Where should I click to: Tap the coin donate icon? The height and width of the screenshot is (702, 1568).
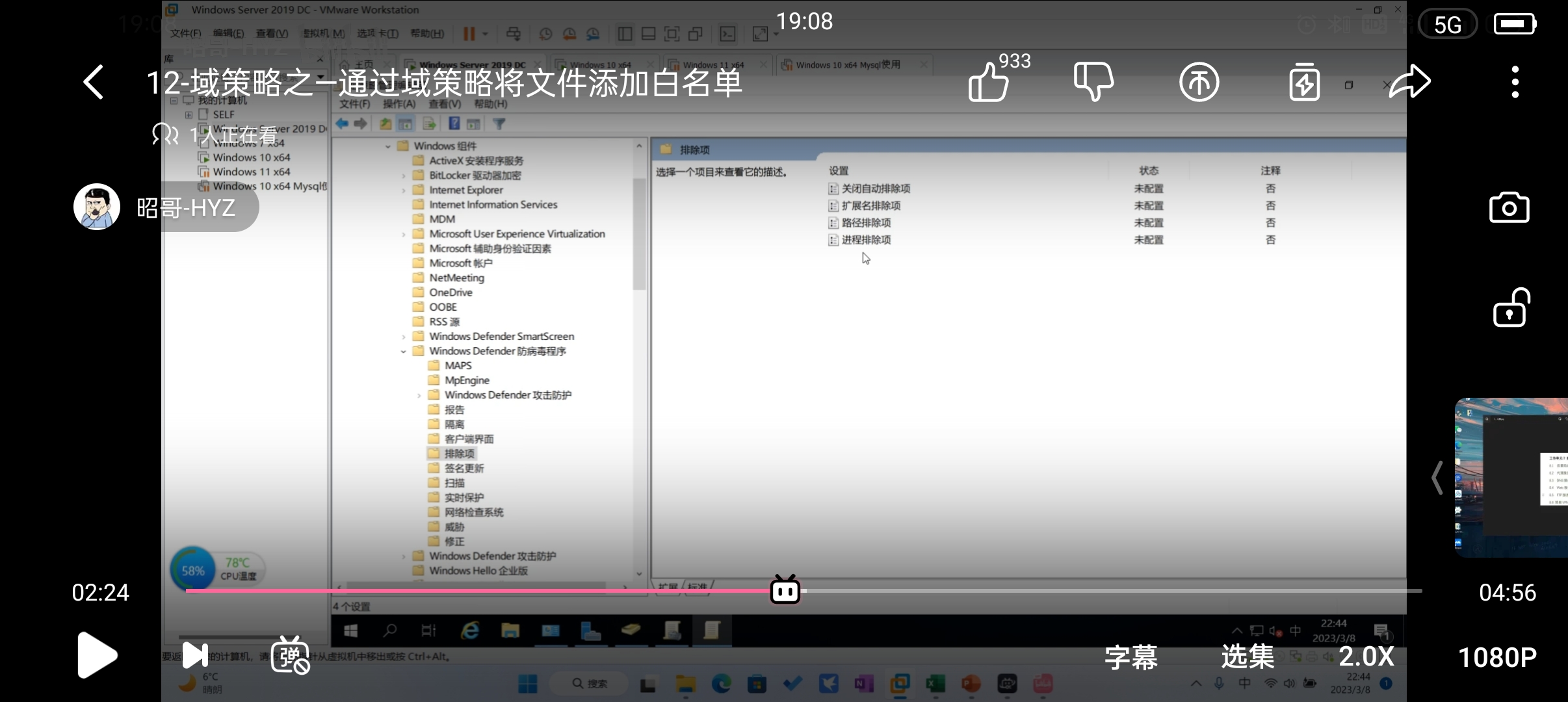pyautogui.click(x=1199, y=83)
